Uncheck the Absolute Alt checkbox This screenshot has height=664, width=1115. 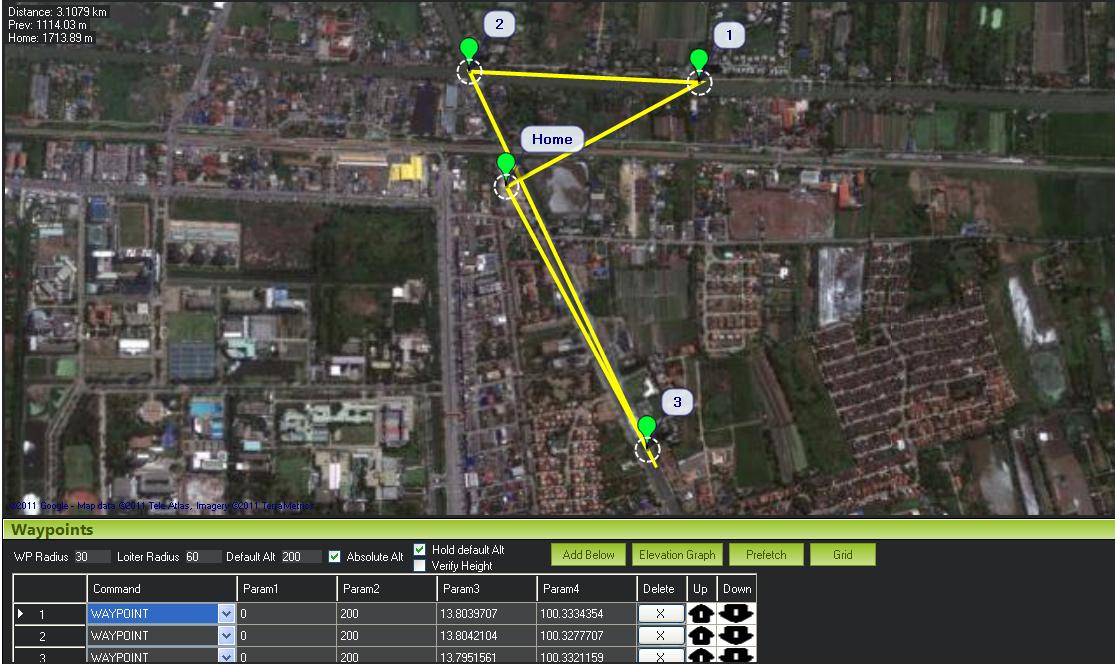pos(335,557)
